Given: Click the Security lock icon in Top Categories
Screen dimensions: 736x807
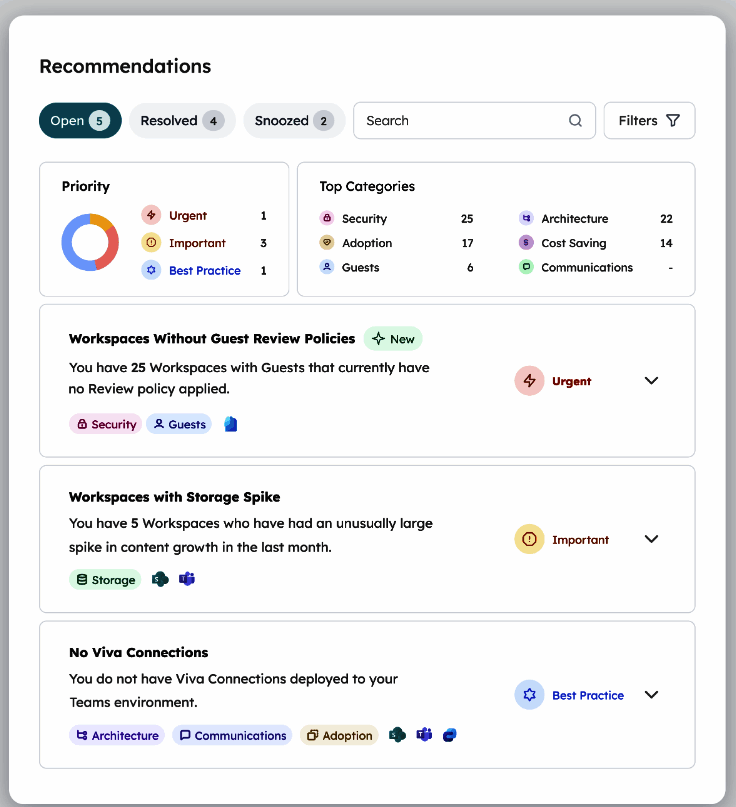Looking at the screenshot, I should pos(327,218).
